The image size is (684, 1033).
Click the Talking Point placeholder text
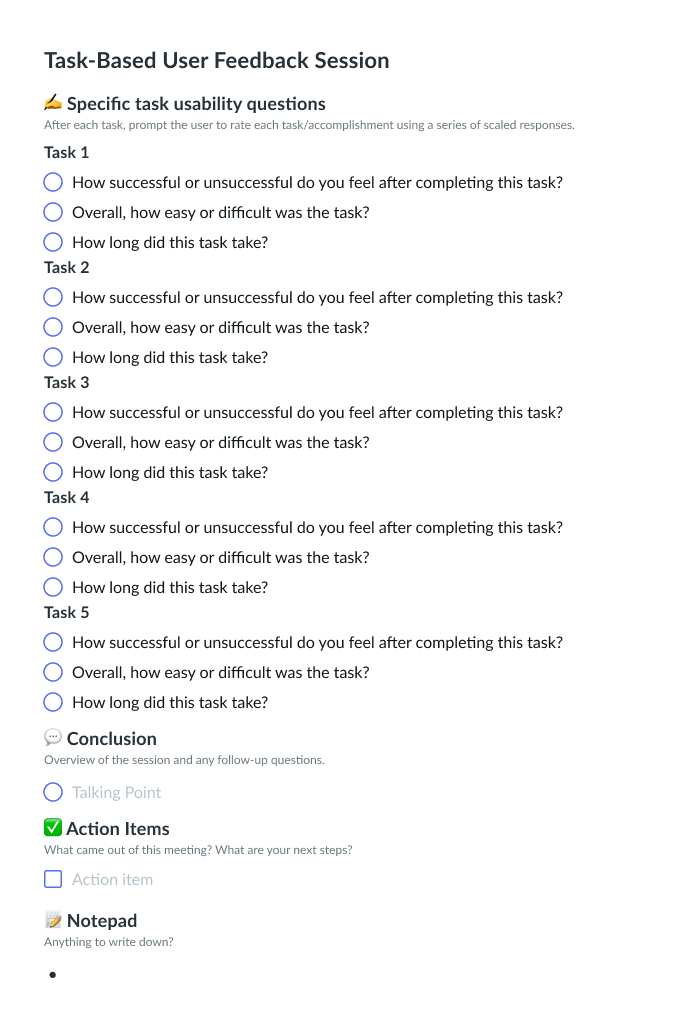point(117,792)
